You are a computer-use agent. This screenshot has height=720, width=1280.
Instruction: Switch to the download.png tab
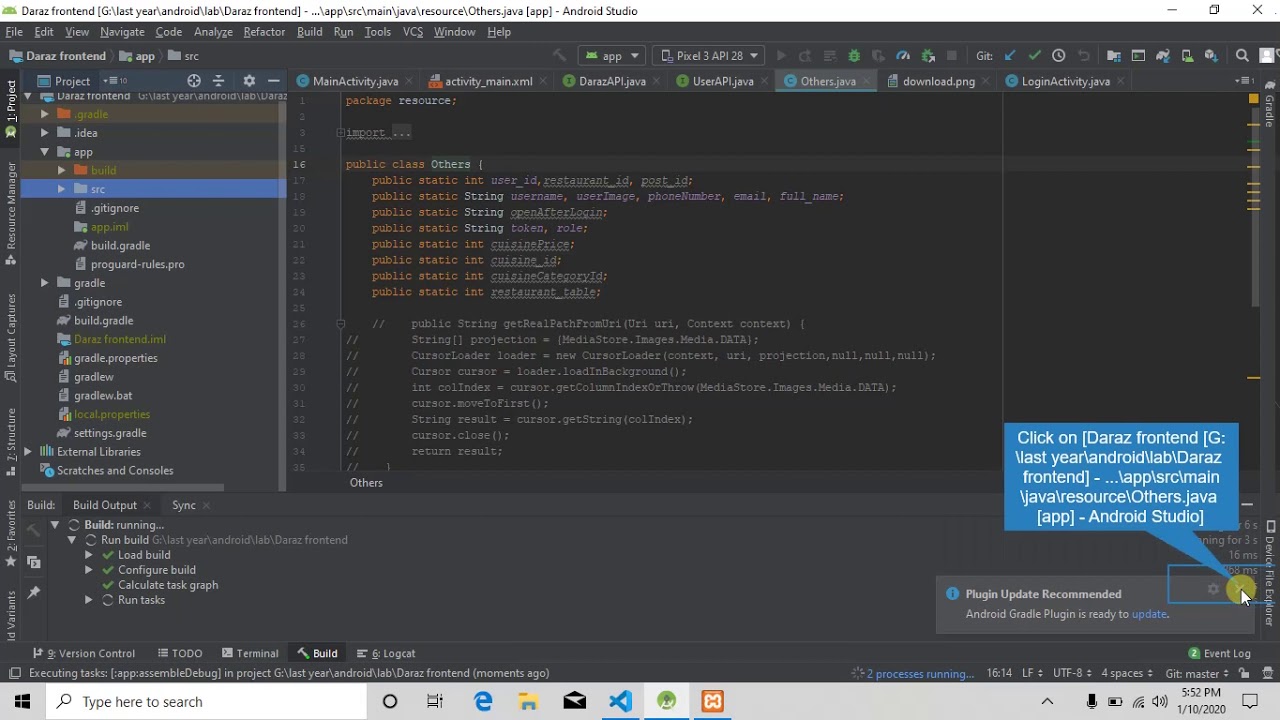(x=938, y=81)
